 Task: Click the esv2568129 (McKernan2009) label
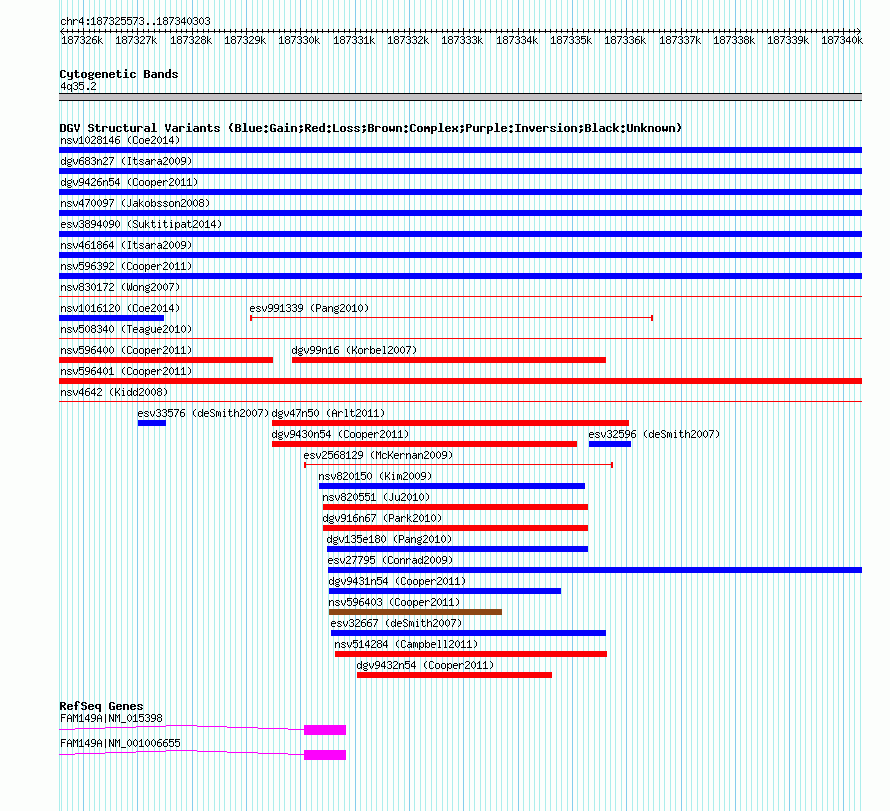coord(378,455)
